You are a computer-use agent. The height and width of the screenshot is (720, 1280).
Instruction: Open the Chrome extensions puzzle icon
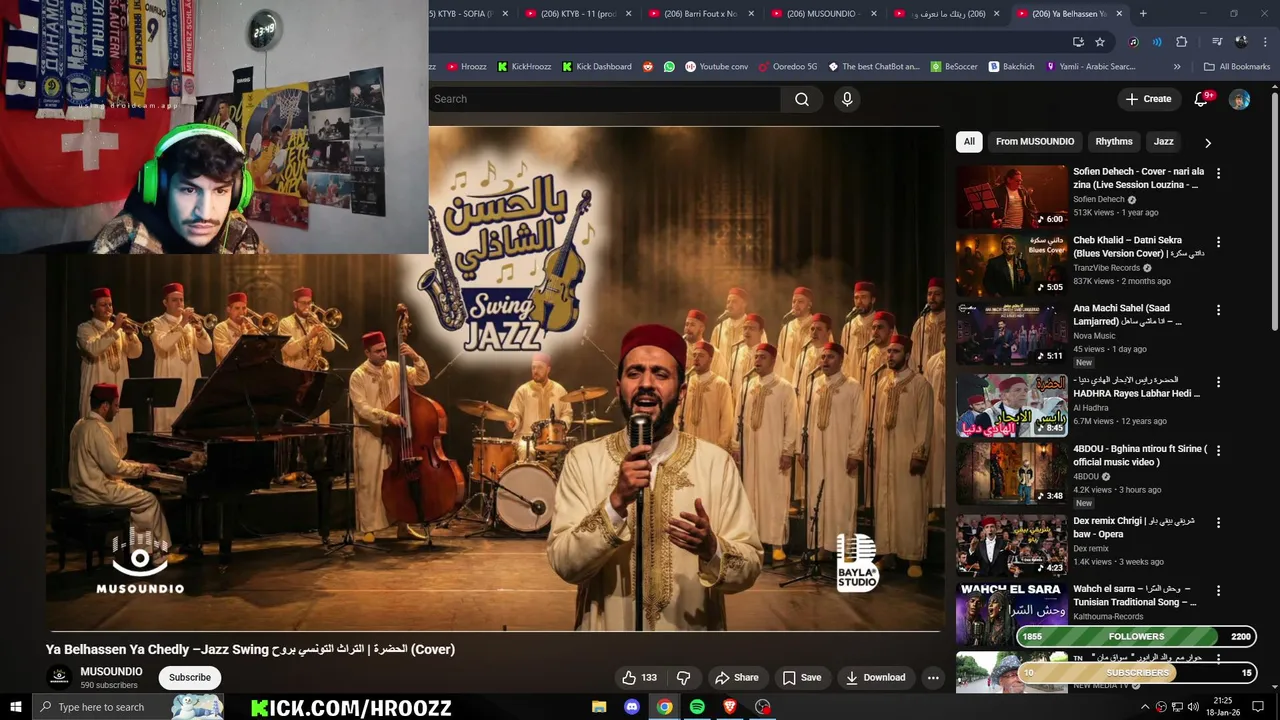point(1182,42)
